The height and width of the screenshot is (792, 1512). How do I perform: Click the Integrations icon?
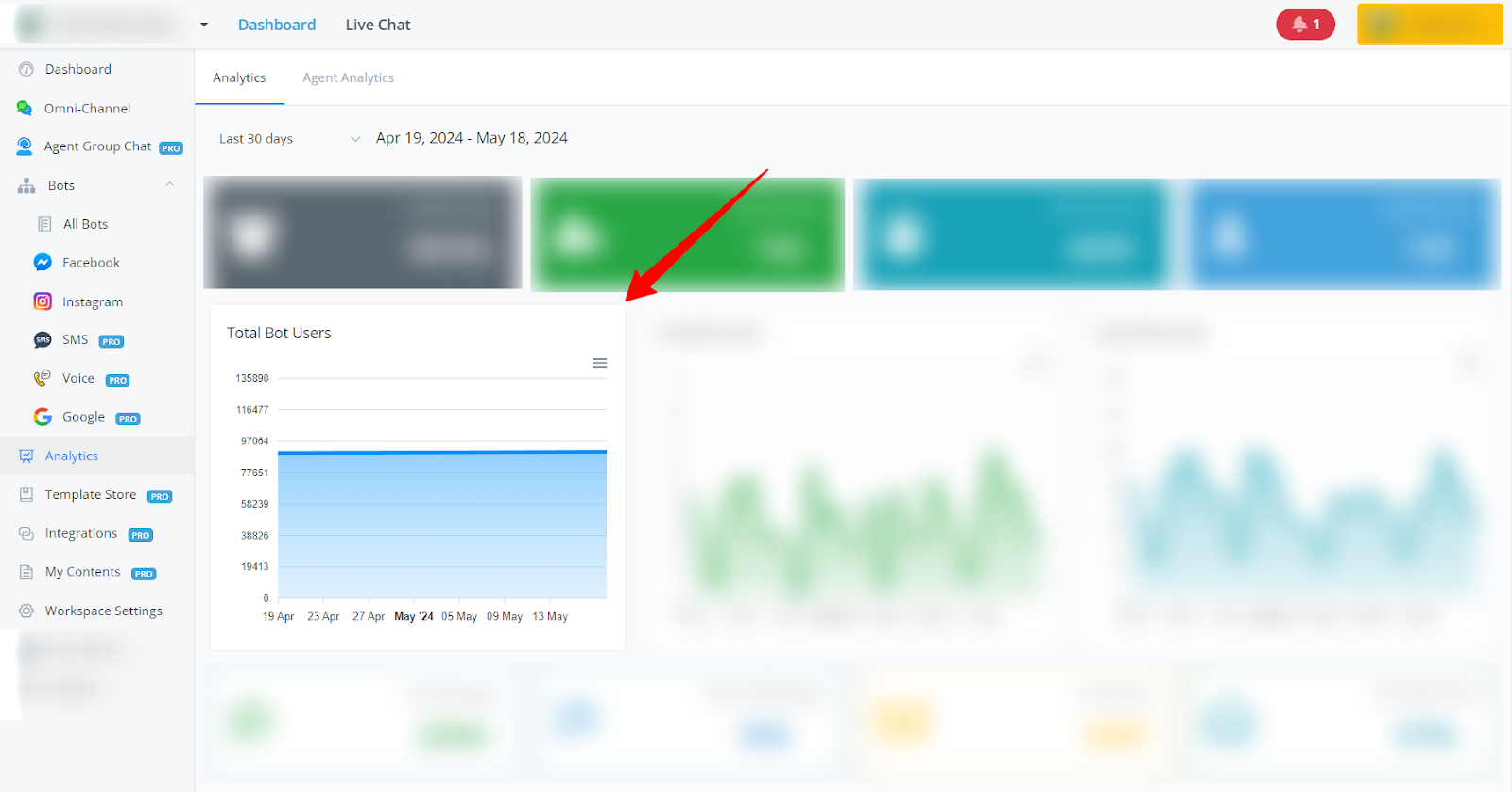tap(26, 533)
